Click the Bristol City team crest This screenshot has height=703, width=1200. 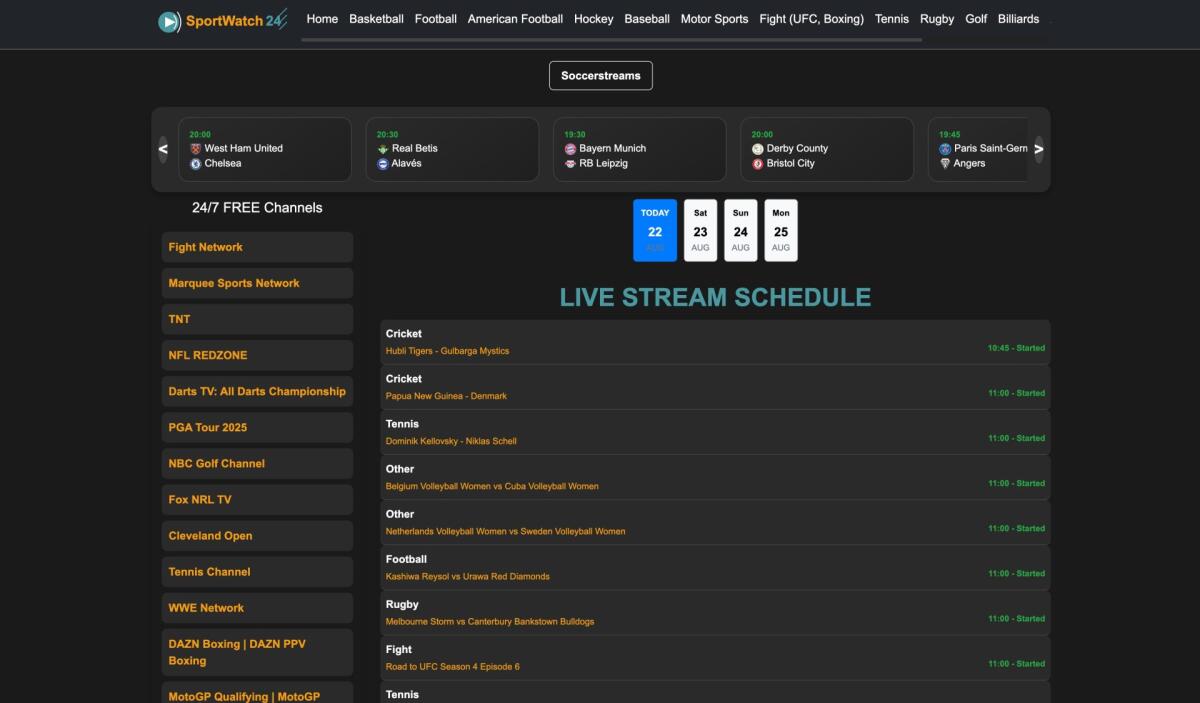click(x=758, y=163)
